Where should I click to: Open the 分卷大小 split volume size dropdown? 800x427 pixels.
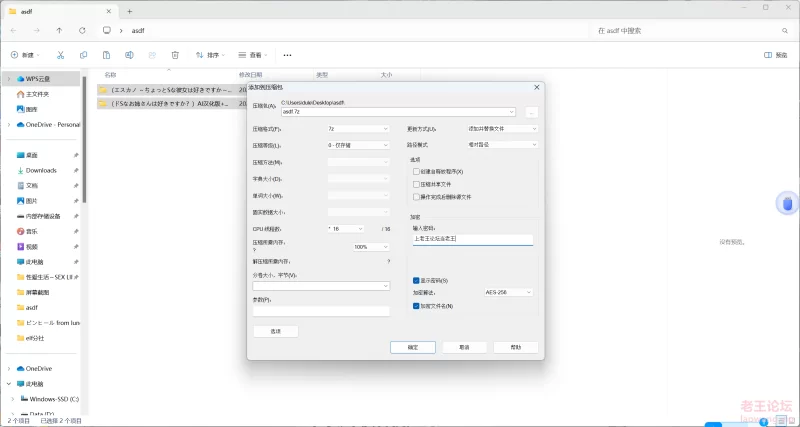(321, 286)
